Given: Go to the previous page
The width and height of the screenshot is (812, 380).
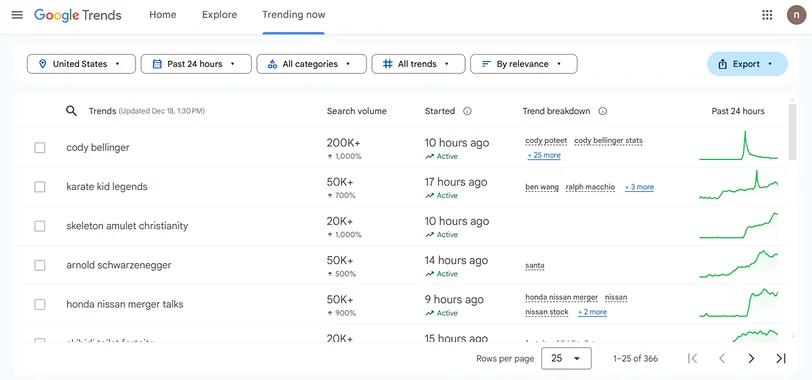Looking at the screenshot, I should (722, 358).
